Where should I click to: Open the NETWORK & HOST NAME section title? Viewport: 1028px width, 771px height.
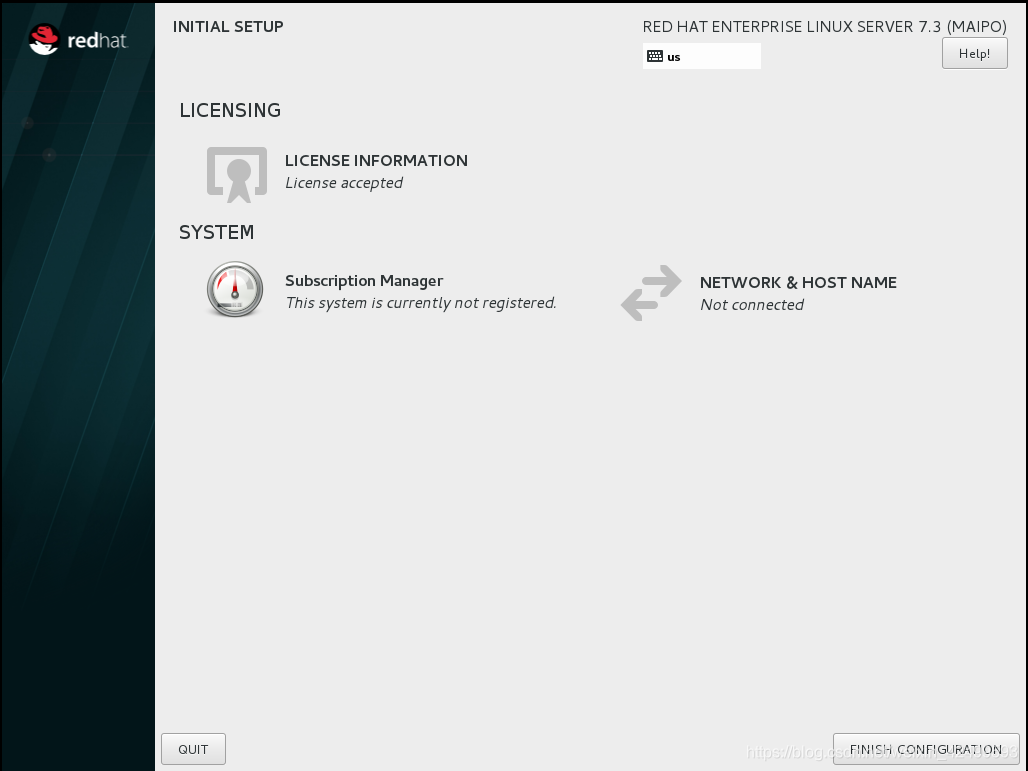point(798,283)
